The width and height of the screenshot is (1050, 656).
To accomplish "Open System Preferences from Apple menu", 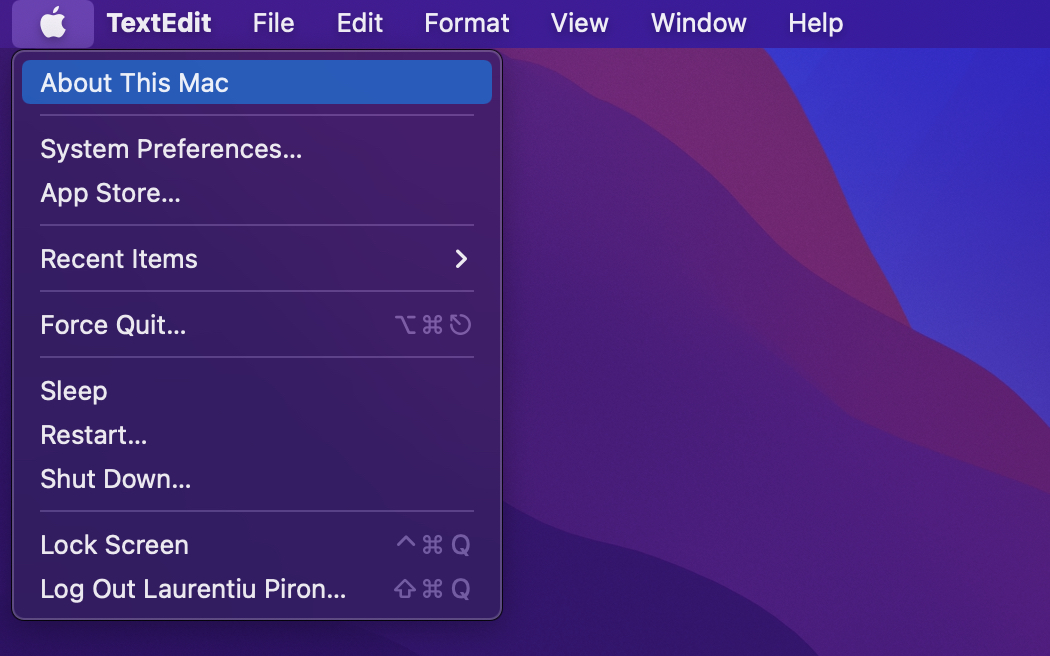I will pos(171,149).
